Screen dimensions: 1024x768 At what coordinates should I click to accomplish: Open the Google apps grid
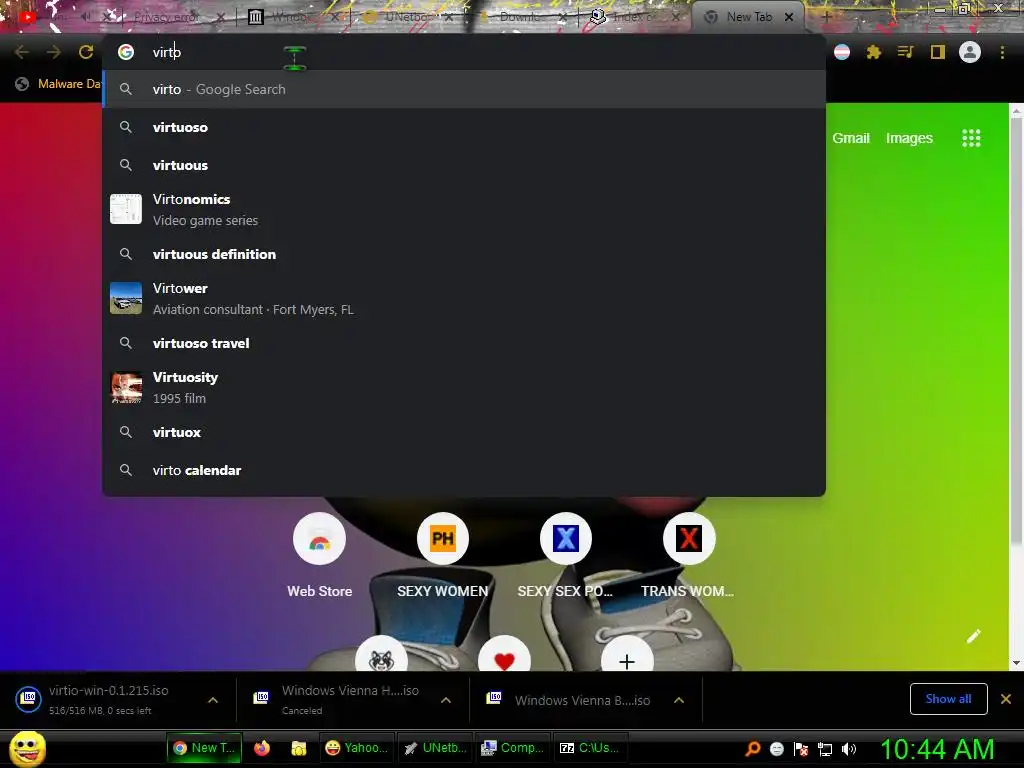(x=971, y=138)
